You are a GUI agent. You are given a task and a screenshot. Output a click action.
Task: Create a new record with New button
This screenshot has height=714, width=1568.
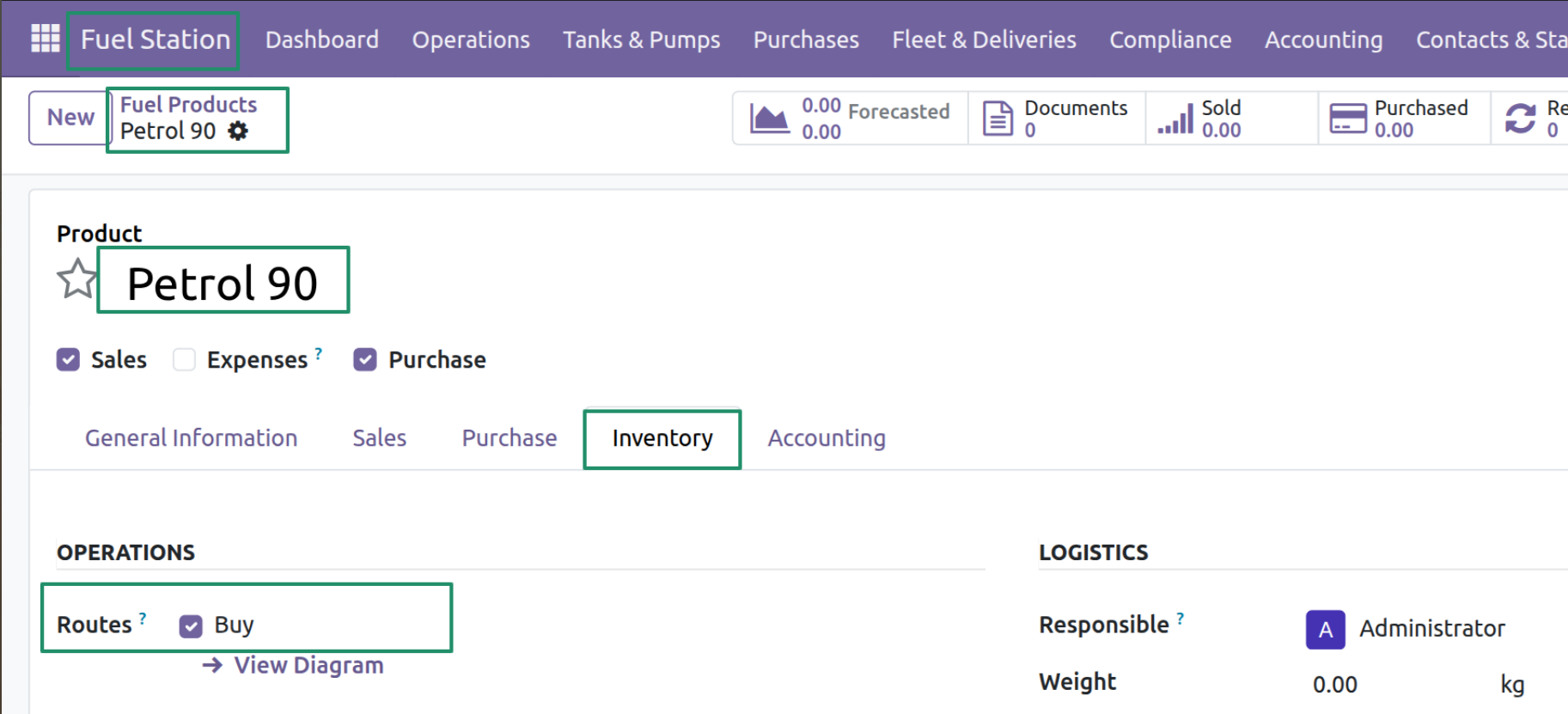[x=70, y=118]
